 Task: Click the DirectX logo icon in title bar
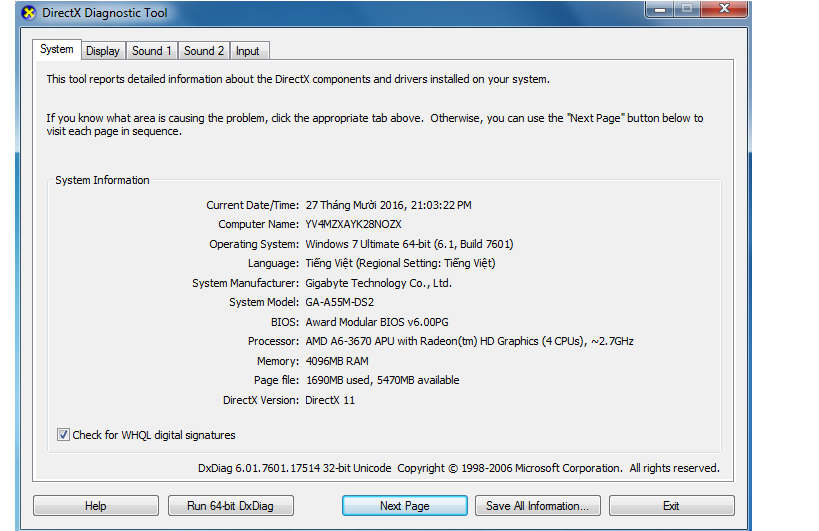(x=29, y=13)
